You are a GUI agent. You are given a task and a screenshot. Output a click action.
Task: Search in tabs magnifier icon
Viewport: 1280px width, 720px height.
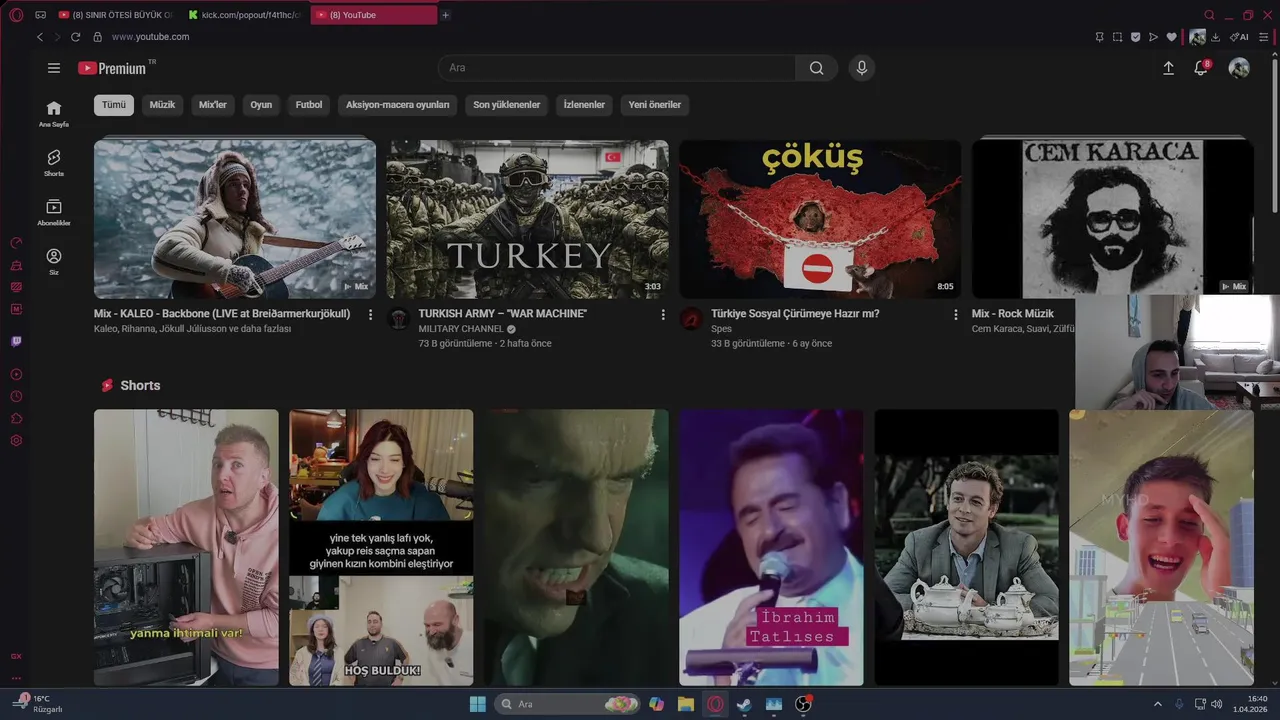pyautogui.click(x=1209, y=15)
